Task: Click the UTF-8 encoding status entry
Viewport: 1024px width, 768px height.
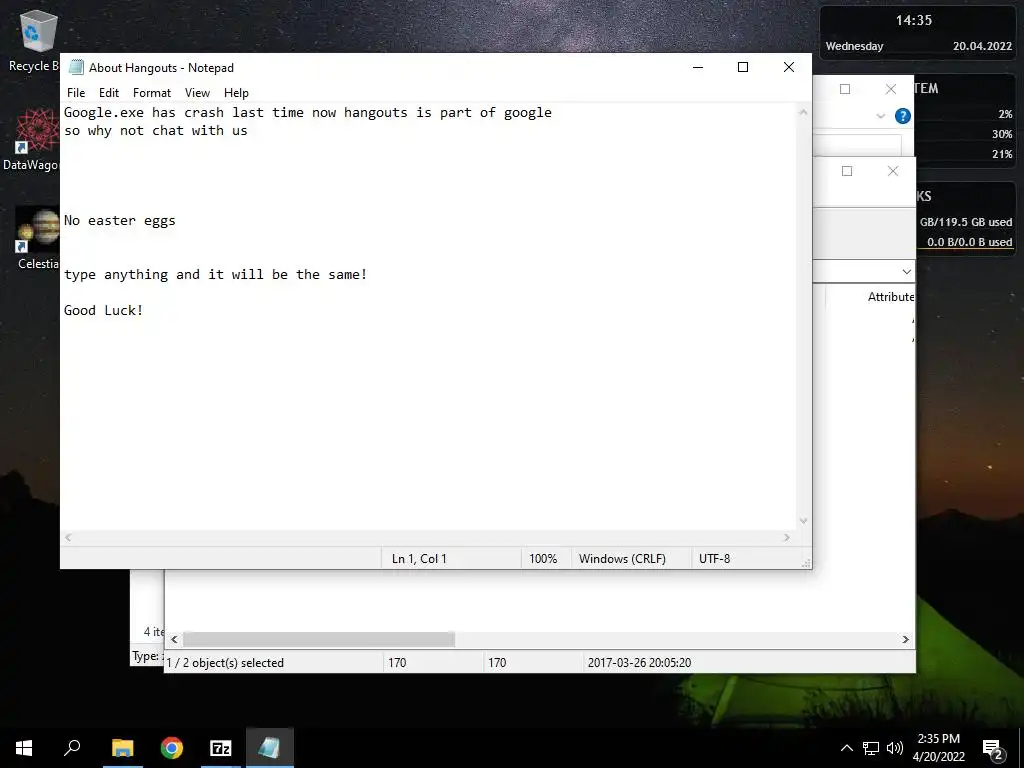Action: (714, 559)
